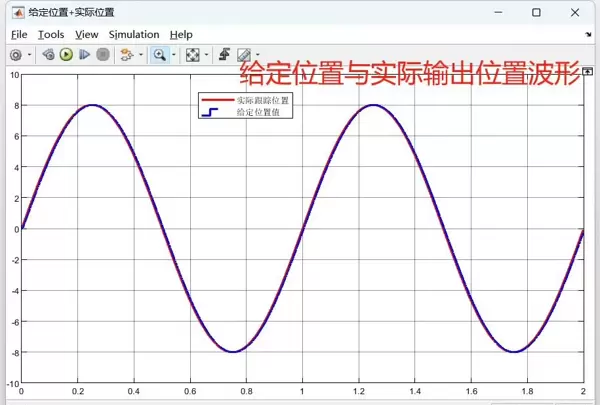Open the scope configuration properties gear
This screenshot has height=405, width=600.
pos(15,55)
